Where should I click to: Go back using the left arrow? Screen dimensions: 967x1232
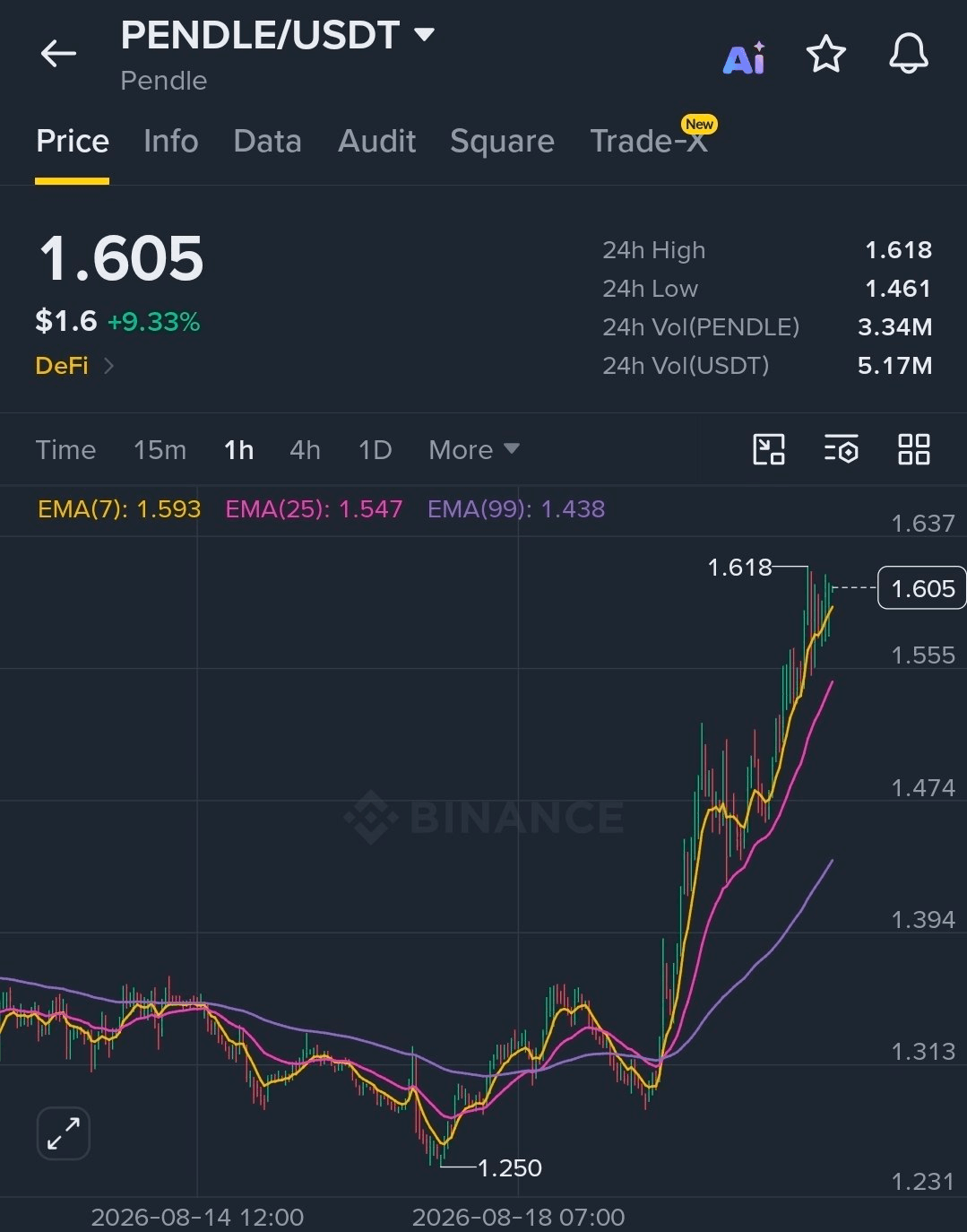[58, 54]
